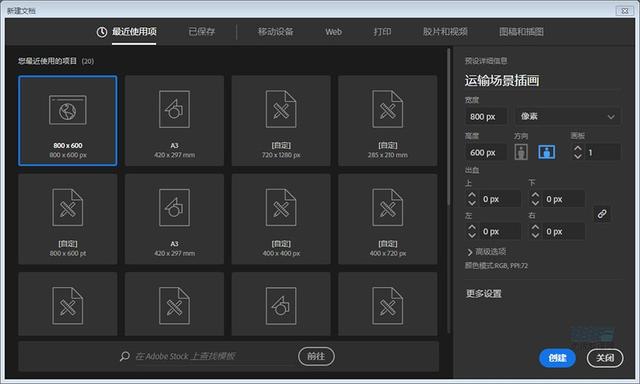Toggle the bleed link chain icon
This screenshot has height=384, width=640.
pos(602,214)
